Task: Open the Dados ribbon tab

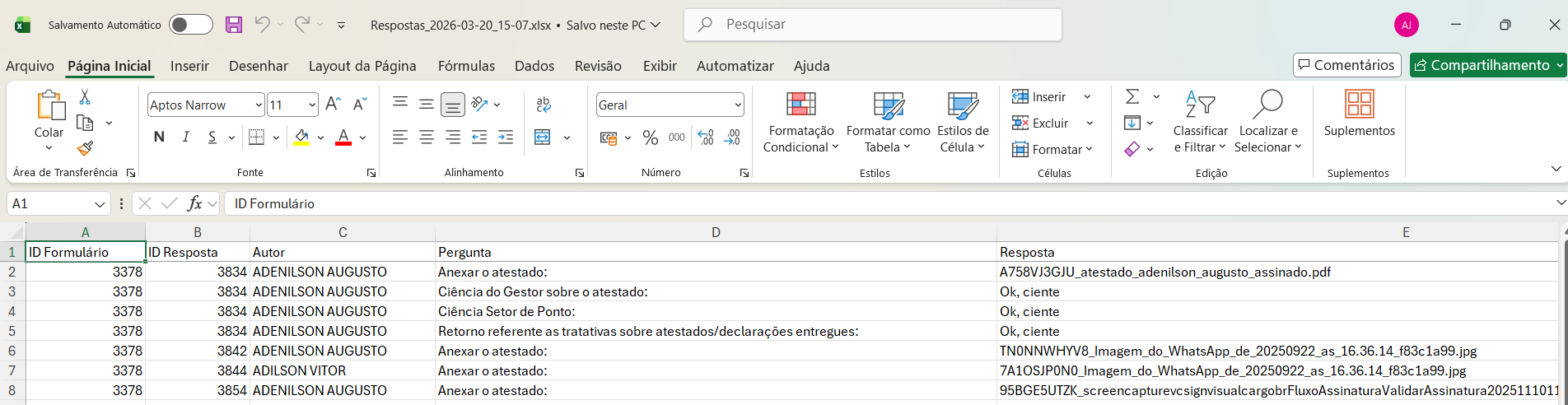Action: [x=534, y=66]
